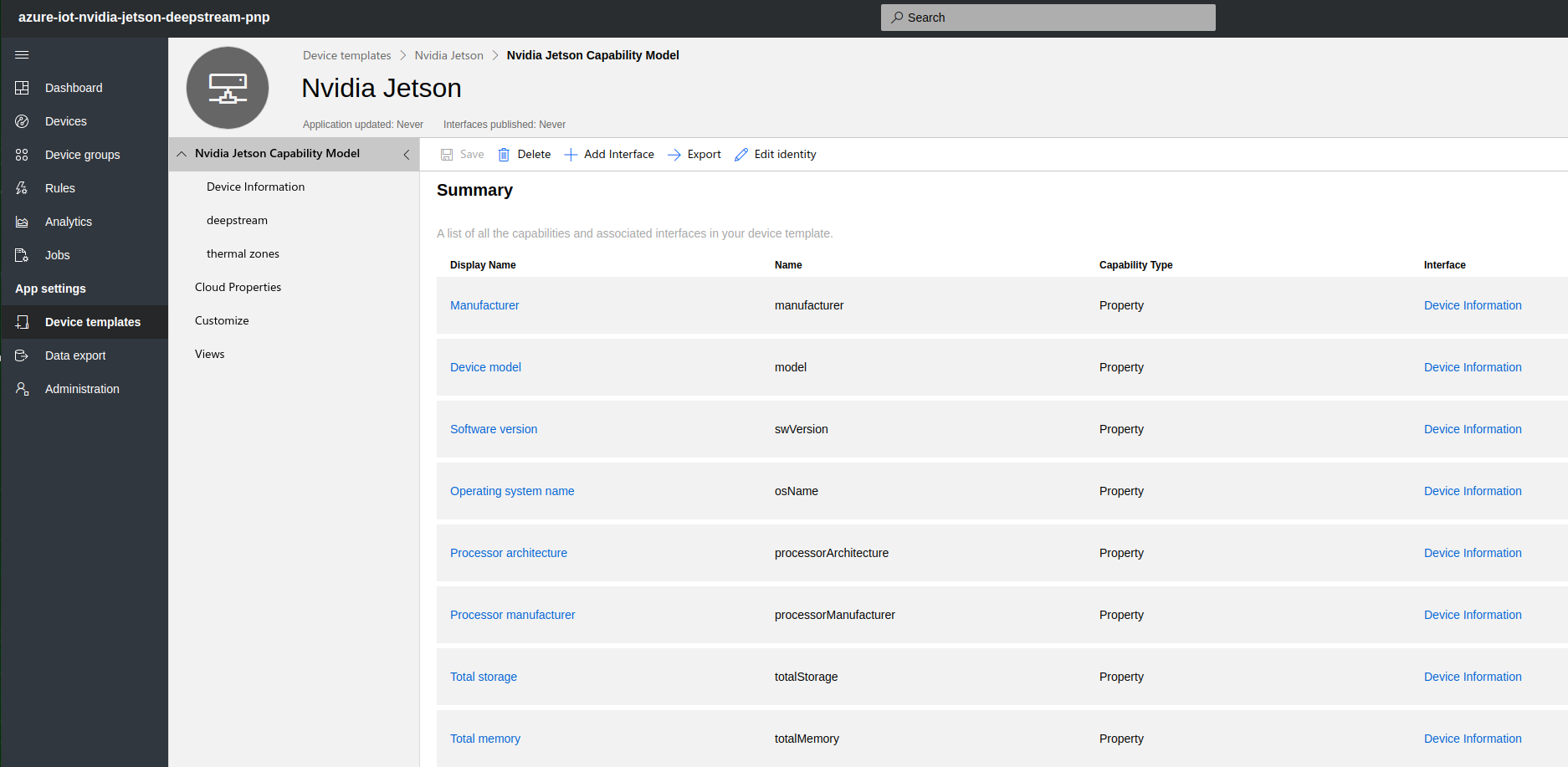Click the Save disk icon

pos(447,155)
